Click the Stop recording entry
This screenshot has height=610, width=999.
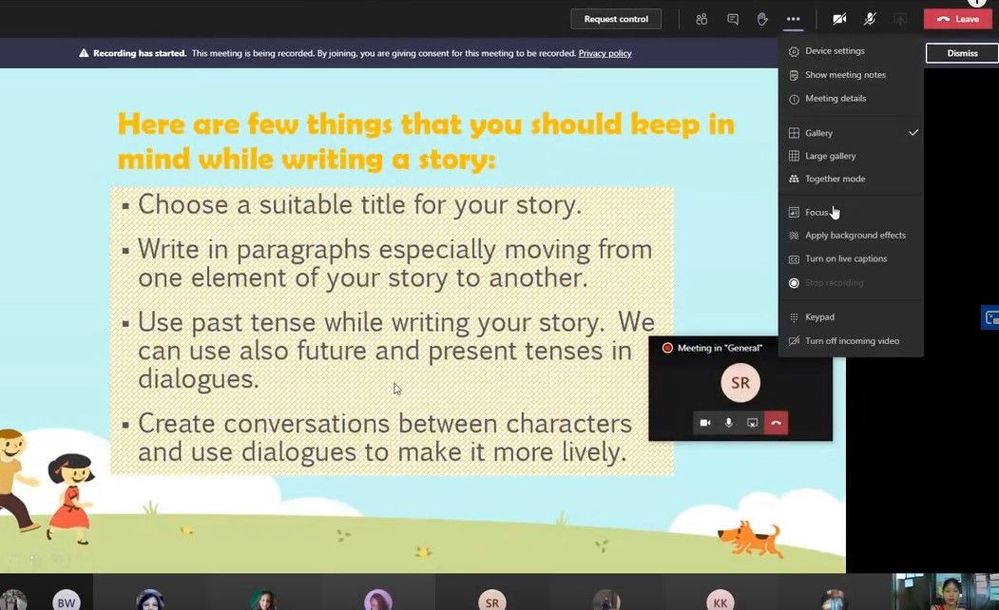pos(851,283)
